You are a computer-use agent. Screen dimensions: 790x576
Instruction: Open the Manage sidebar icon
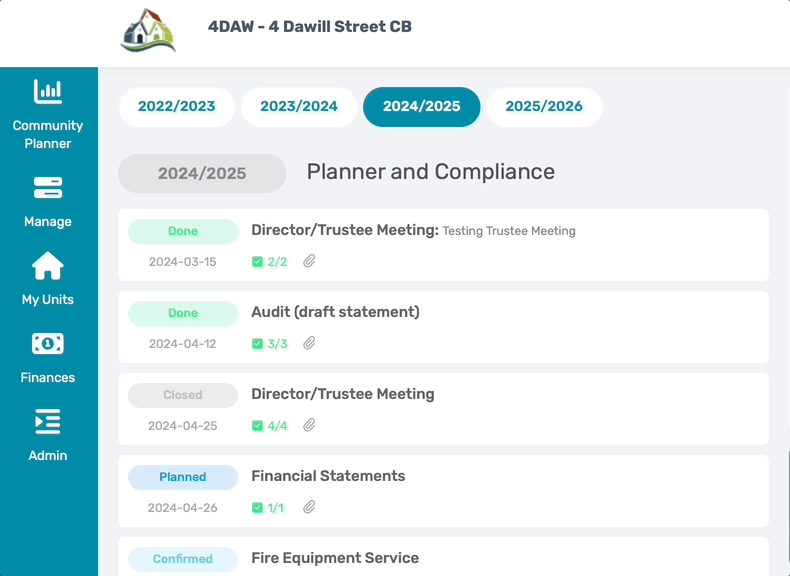48,188
